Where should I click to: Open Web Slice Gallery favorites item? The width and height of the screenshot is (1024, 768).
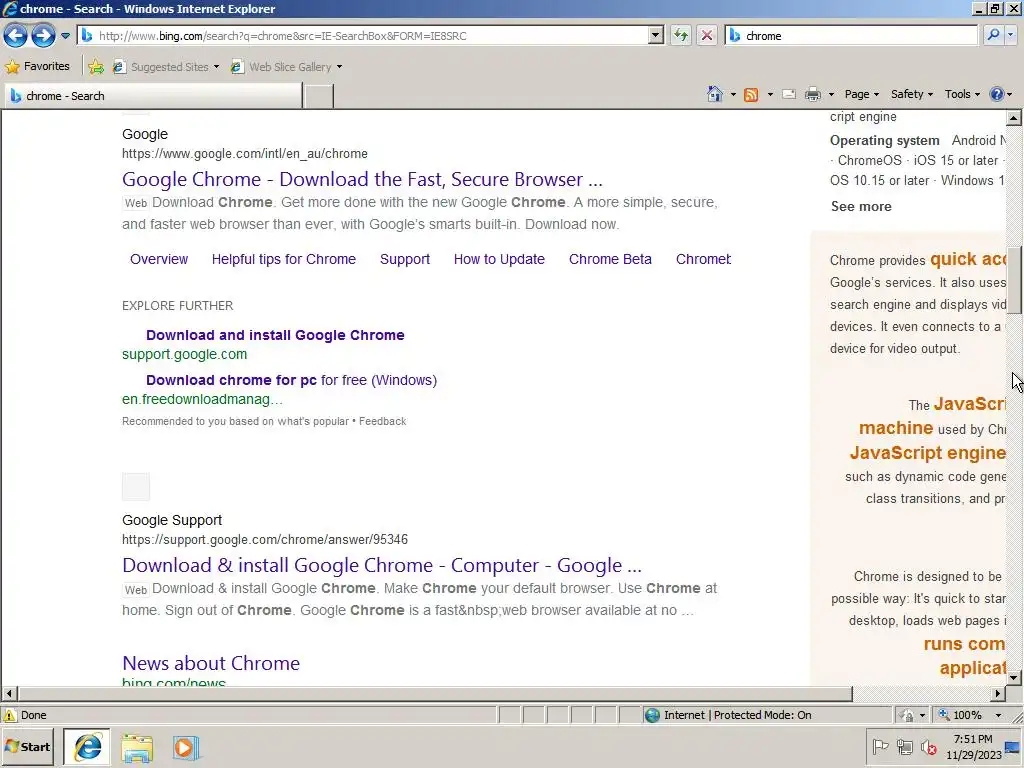[x=286, y=67]
